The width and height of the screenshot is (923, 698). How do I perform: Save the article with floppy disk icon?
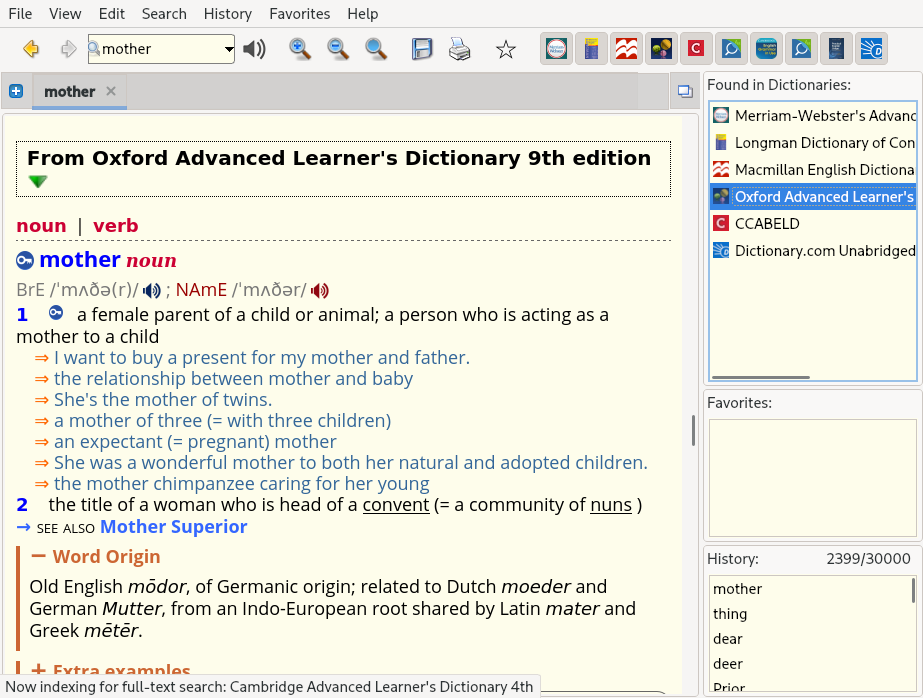pyautogui.click(x=421, y=49)
